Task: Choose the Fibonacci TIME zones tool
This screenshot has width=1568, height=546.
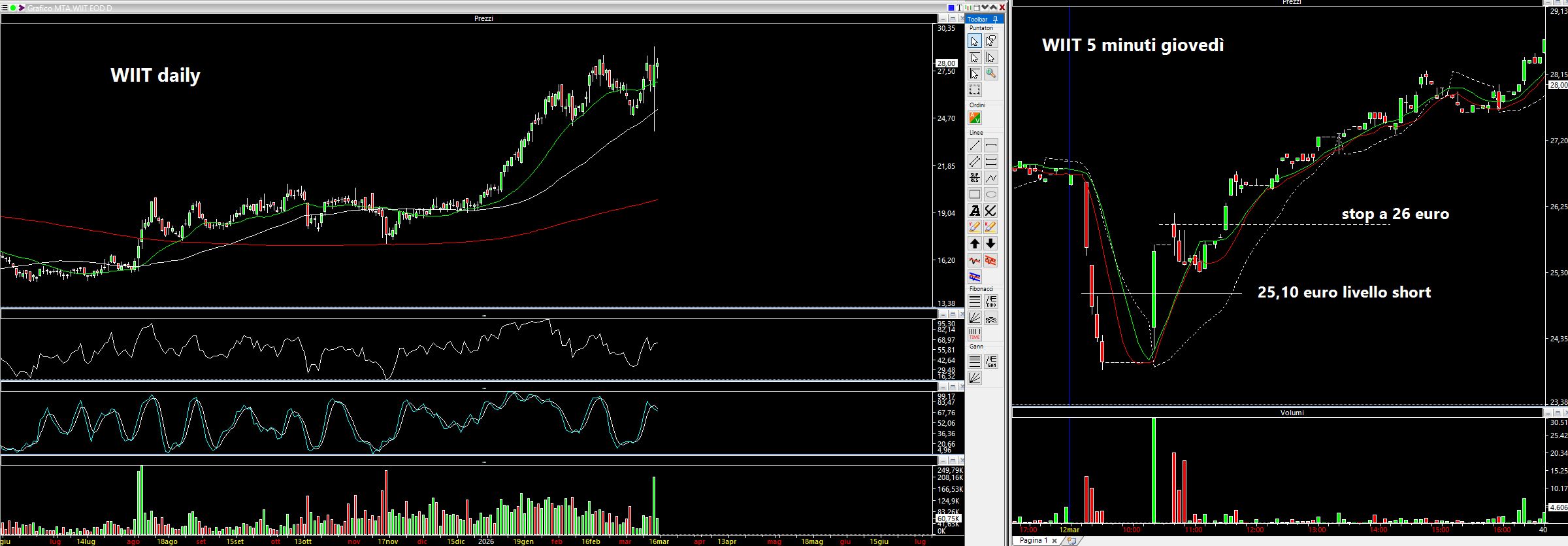Action: [974, 334]
